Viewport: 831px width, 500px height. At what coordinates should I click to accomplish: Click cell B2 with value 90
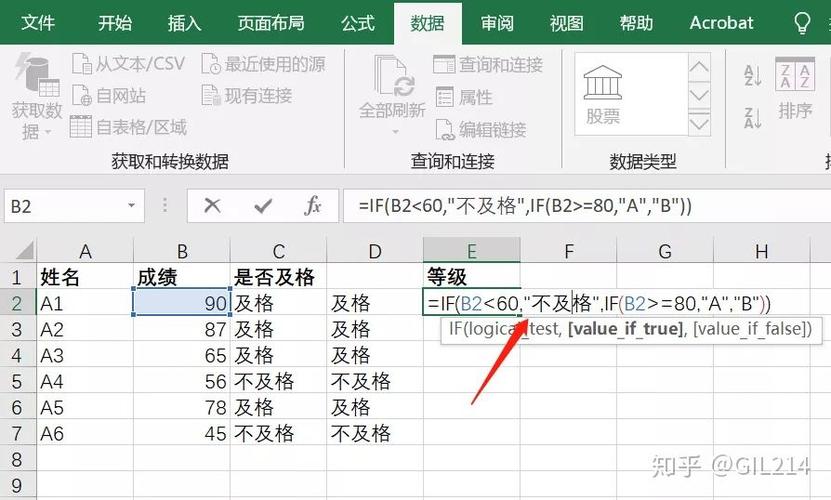click(182, 303)
